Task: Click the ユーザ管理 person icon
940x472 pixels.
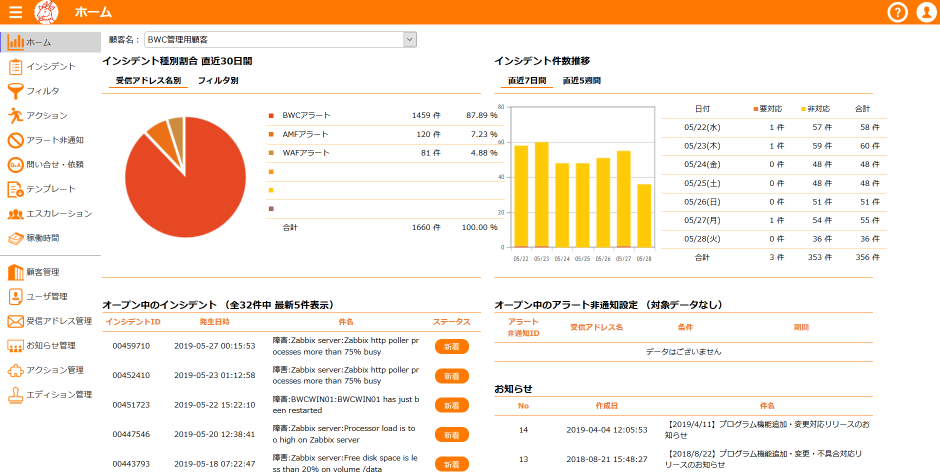Action: (x=16, y=296)
